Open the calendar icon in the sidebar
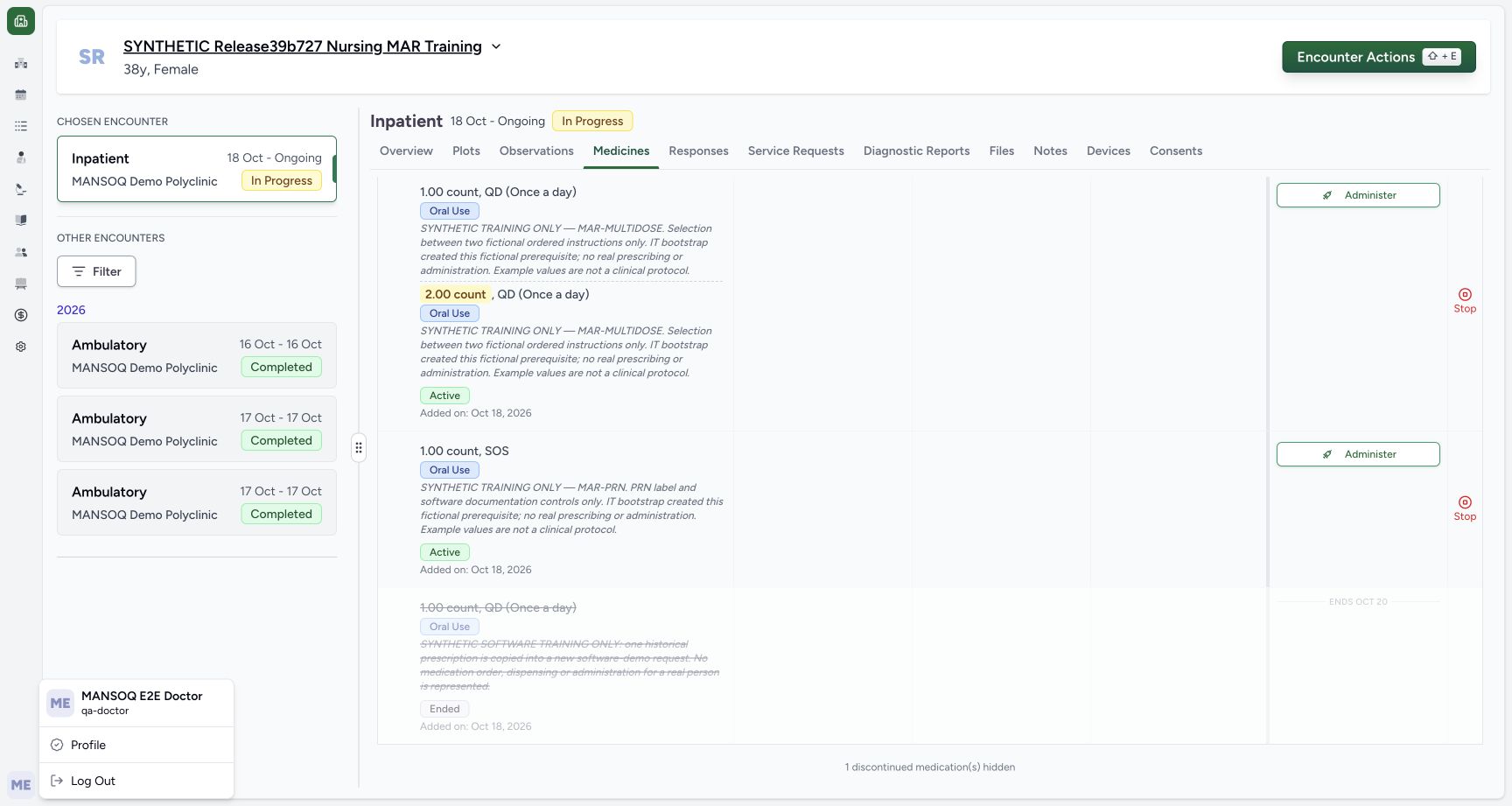This screenshot has width=1512, height=806. point(21,95)
